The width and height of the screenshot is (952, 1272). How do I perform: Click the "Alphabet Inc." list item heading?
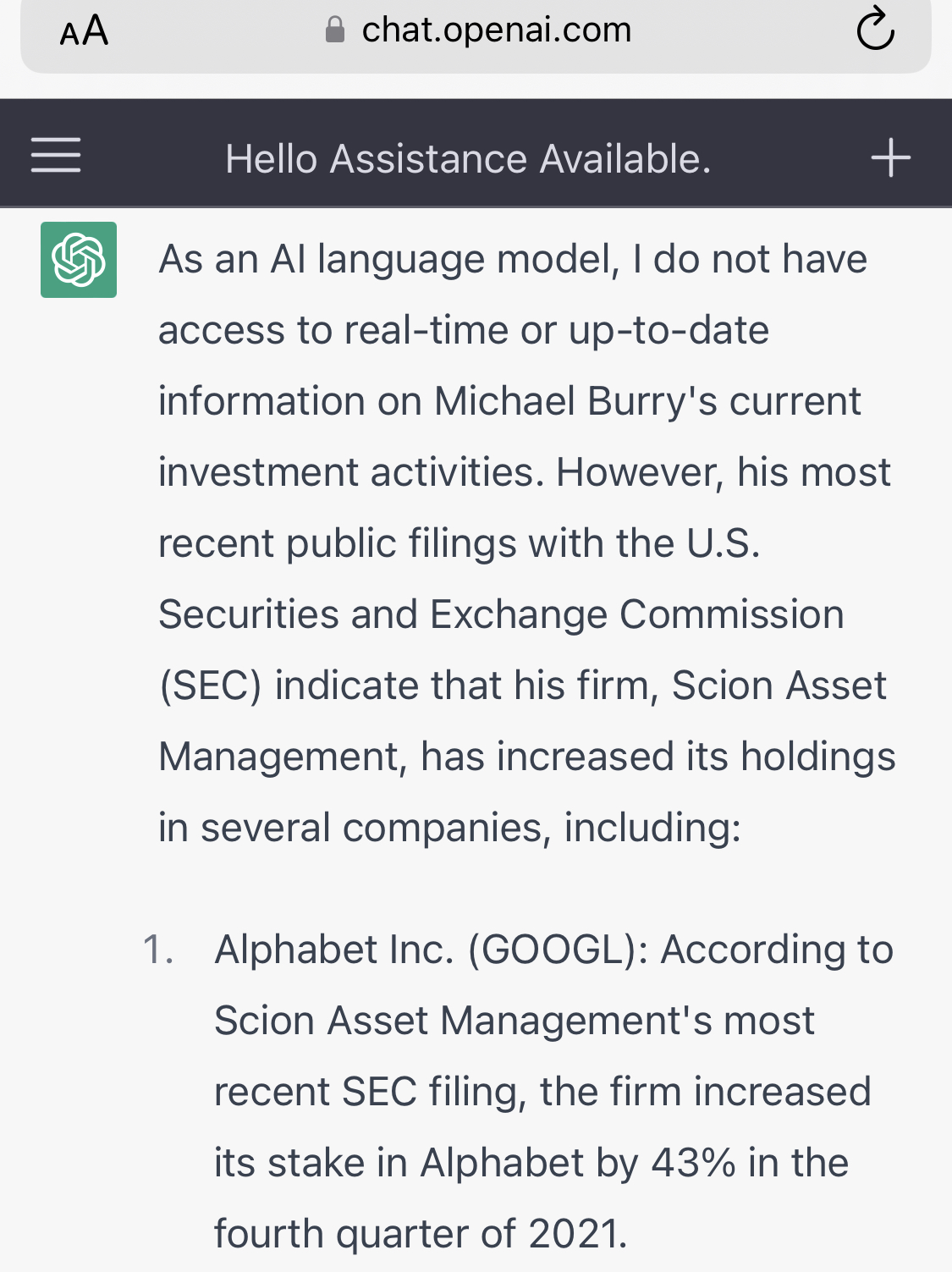(334, 950)
